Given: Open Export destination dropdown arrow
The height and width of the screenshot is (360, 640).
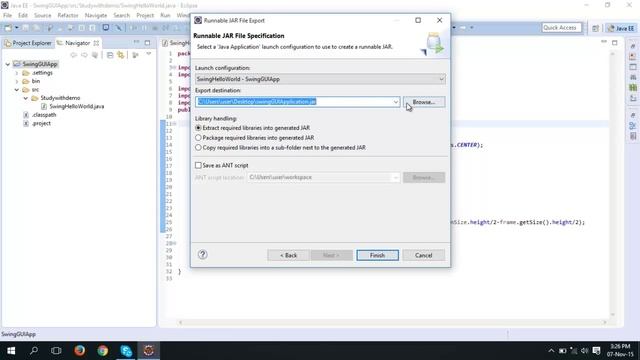Looking at the screenshot, I should click(396, 102).
